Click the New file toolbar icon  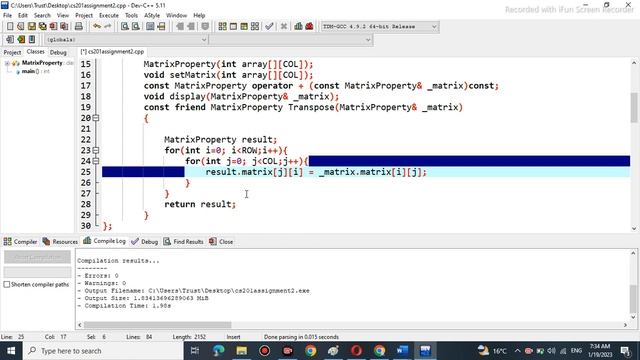click(10, 27)
